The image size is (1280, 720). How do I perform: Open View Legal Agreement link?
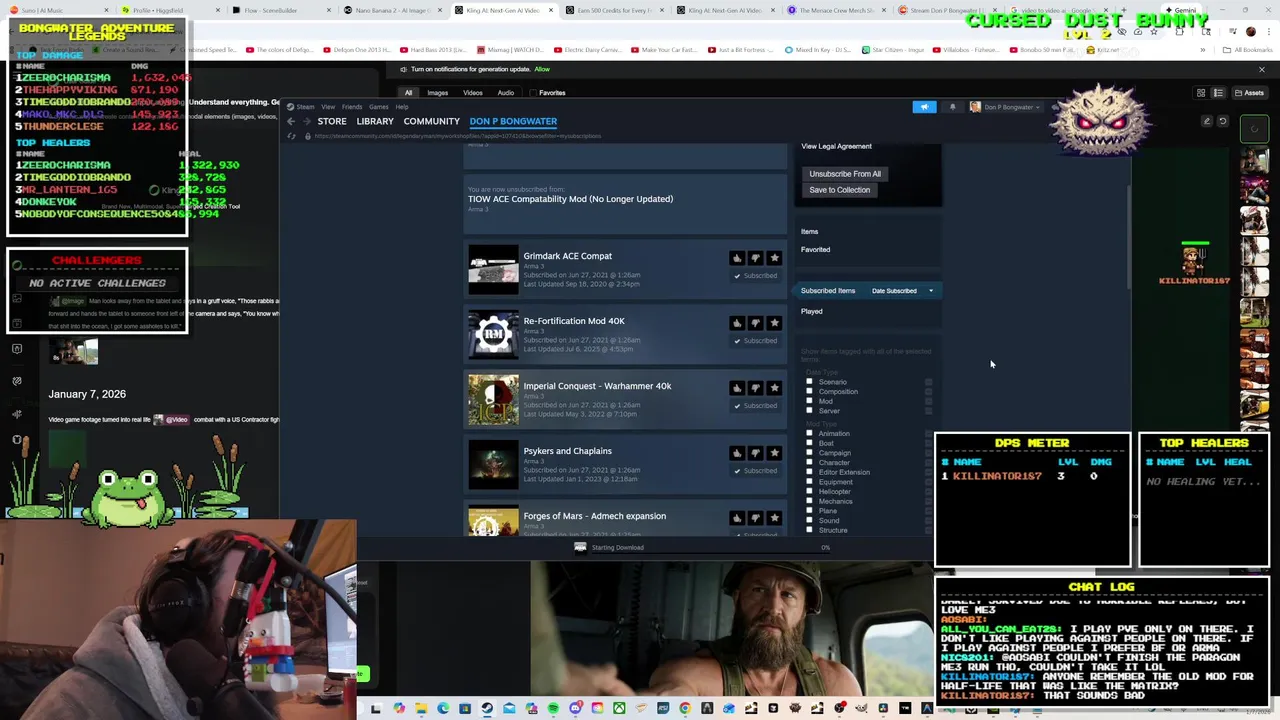click(x=836, y=146)
